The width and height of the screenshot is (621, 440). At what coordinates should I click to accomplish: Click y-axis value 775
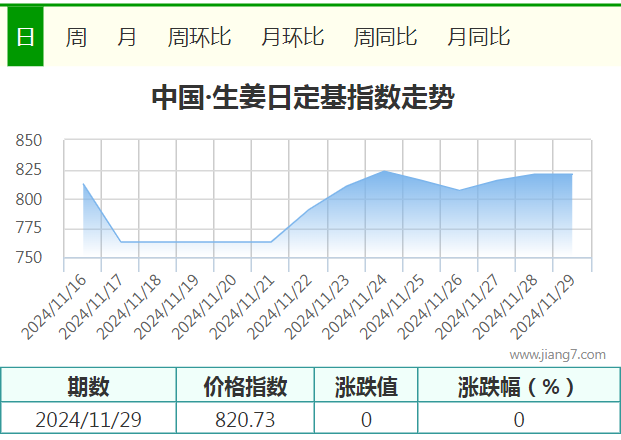[x=29, y=228]
